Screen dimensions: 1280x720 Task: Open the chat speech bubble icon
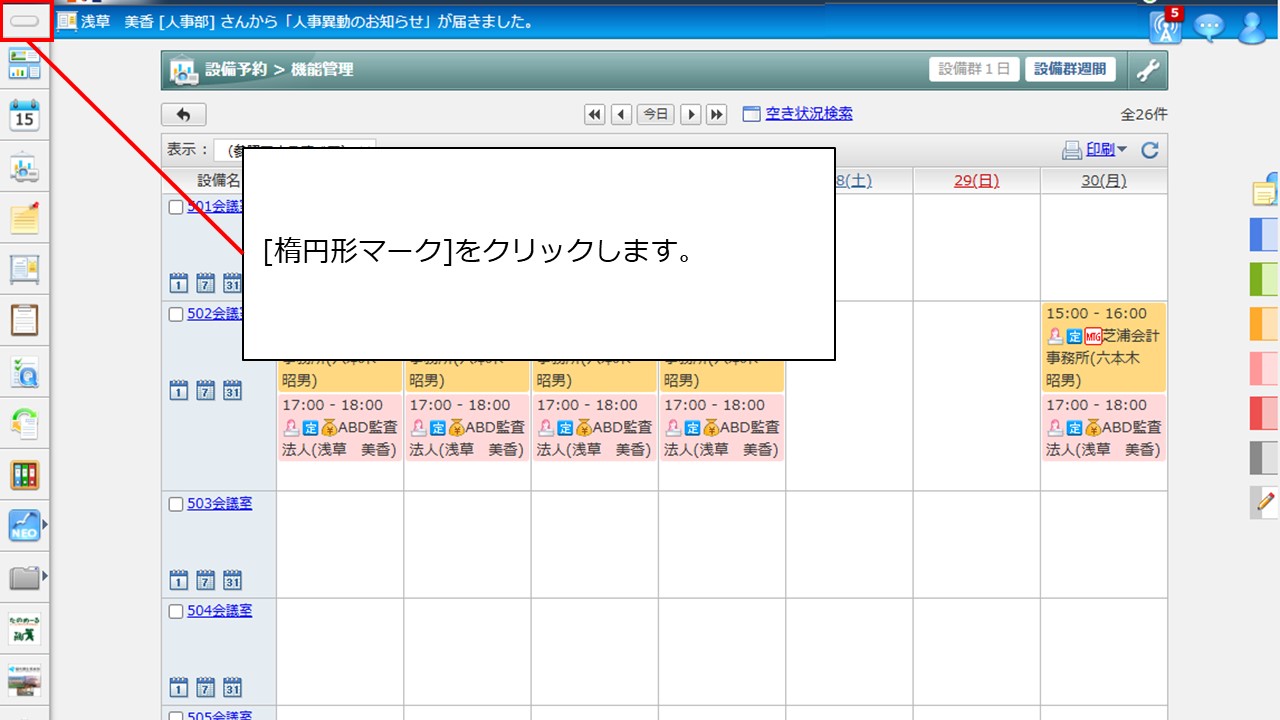tap(1209, 27)
